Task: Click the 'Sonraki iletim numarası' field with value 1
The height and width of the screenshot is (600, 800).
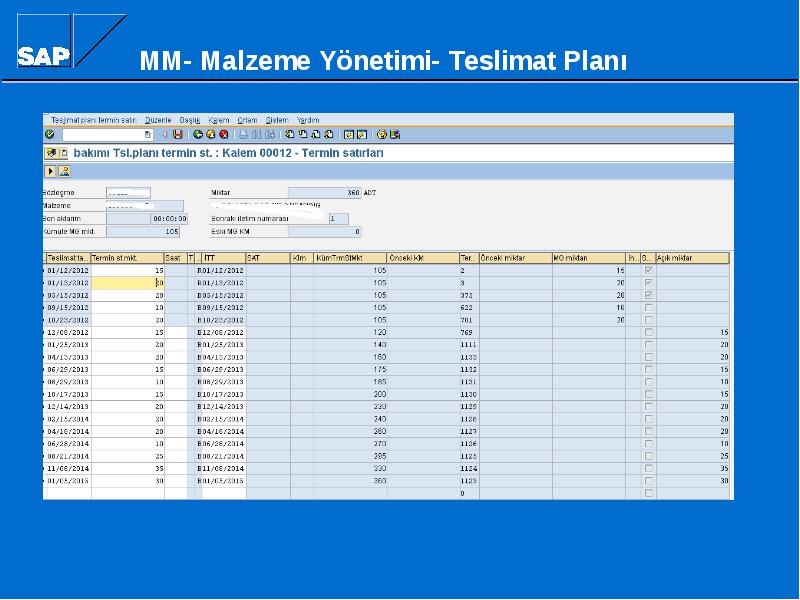Action: tap(339, 218)
